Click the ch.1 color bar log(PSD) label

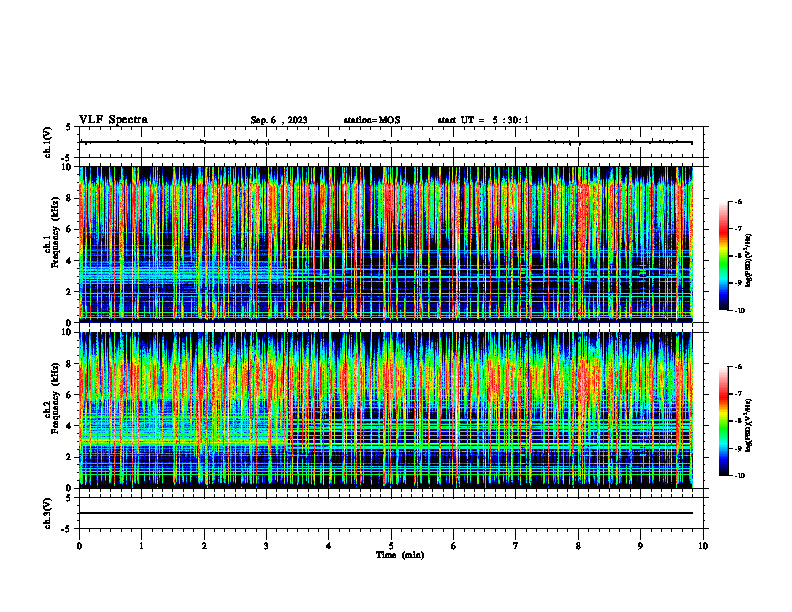pos(749,260)
